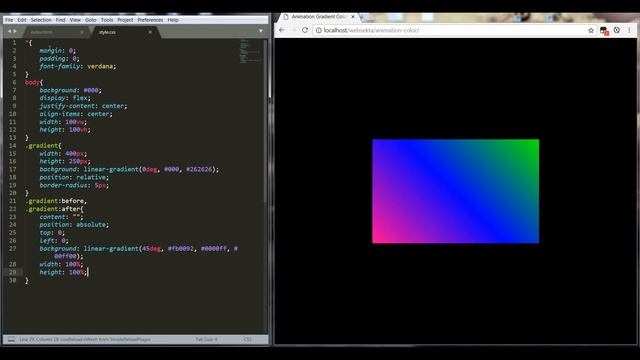Click the browser Forward arrow

click(x=293, y=30)
